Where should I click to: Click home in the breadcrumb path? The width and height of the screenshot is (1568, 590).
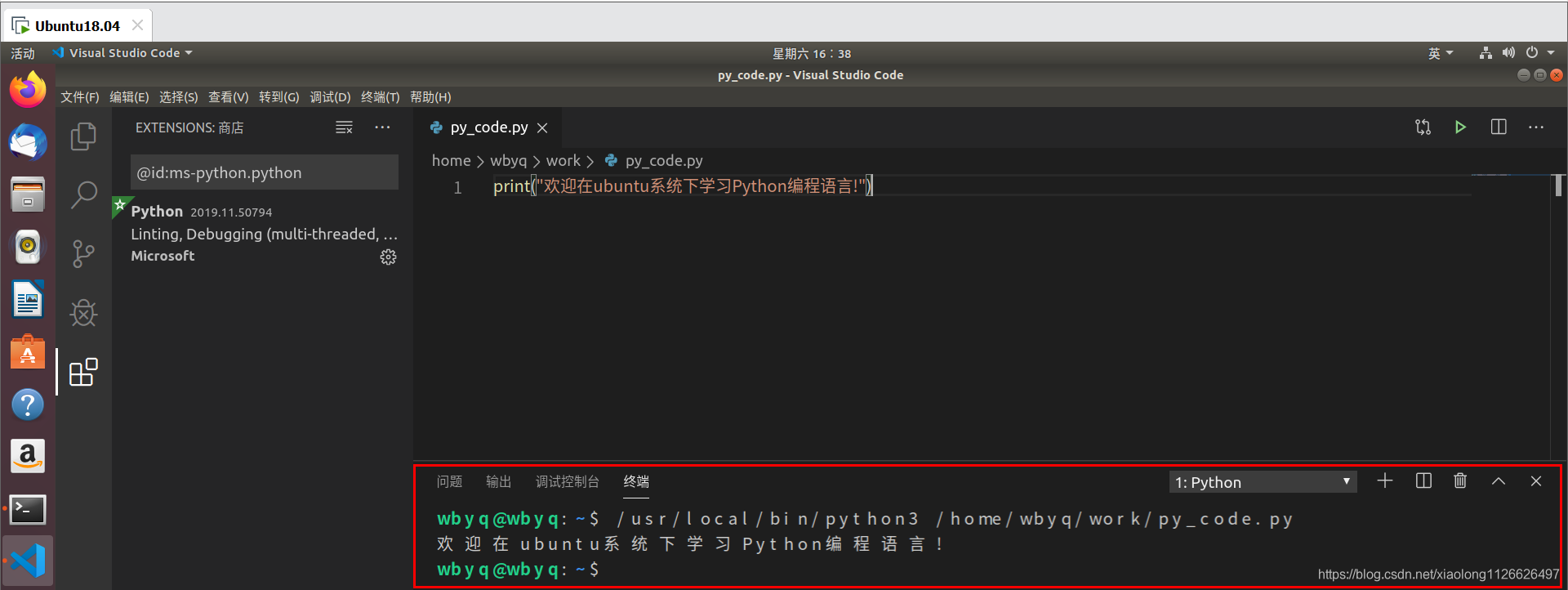coord(451,161)
